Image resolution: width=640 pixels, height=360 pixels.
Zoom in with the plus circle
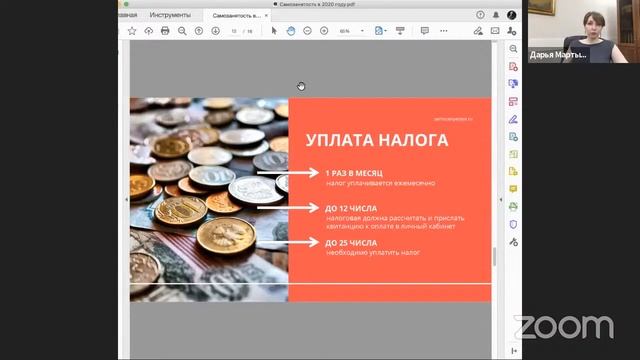point(324,31)
